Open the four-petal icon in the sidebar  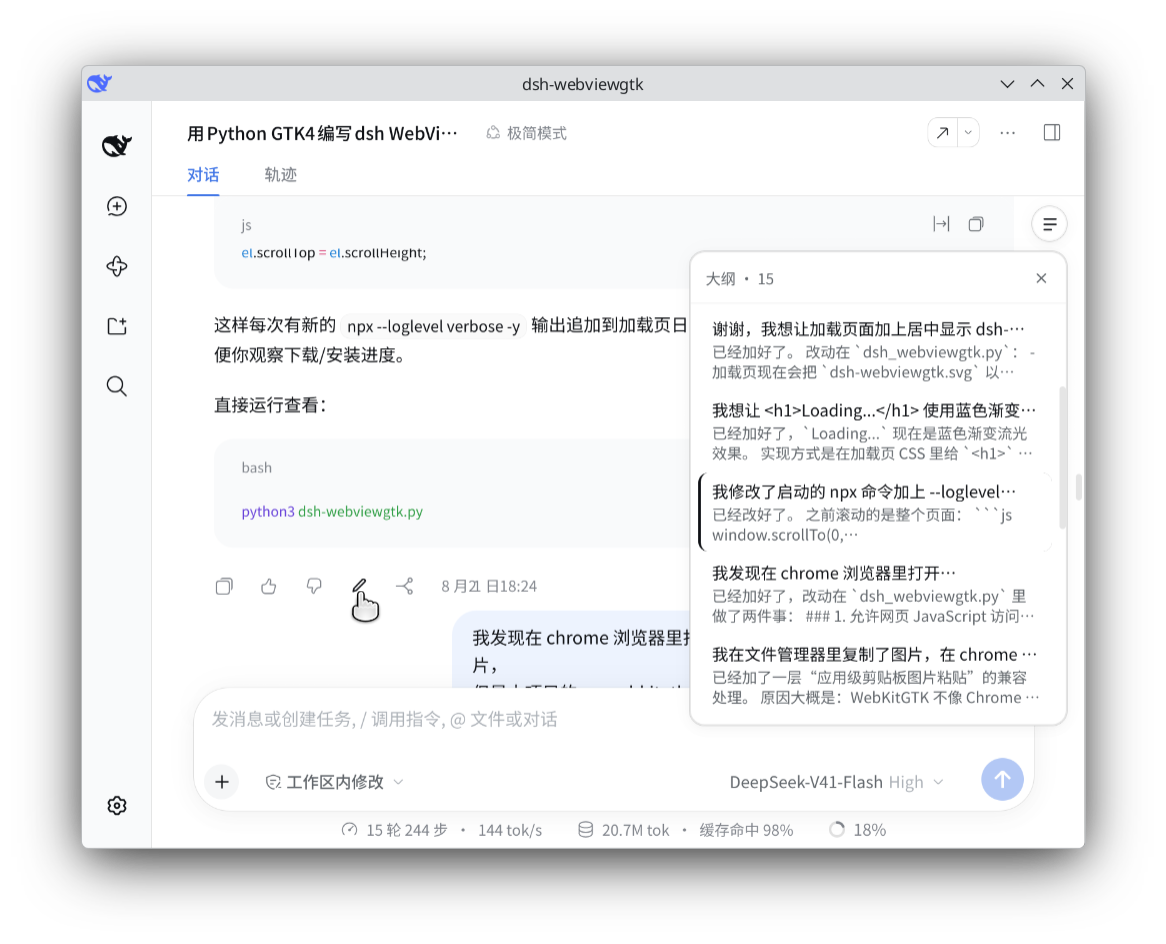[117, 266]
